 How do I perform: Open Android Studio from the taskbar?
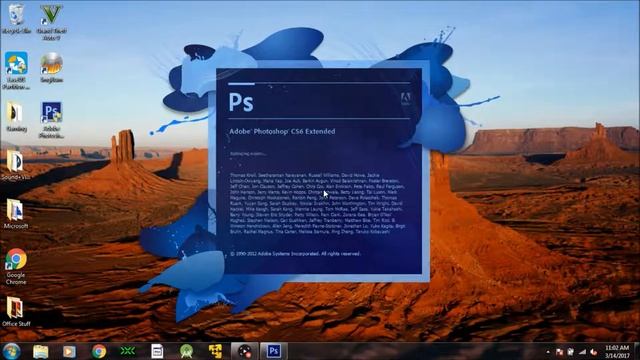click(187, 351)
